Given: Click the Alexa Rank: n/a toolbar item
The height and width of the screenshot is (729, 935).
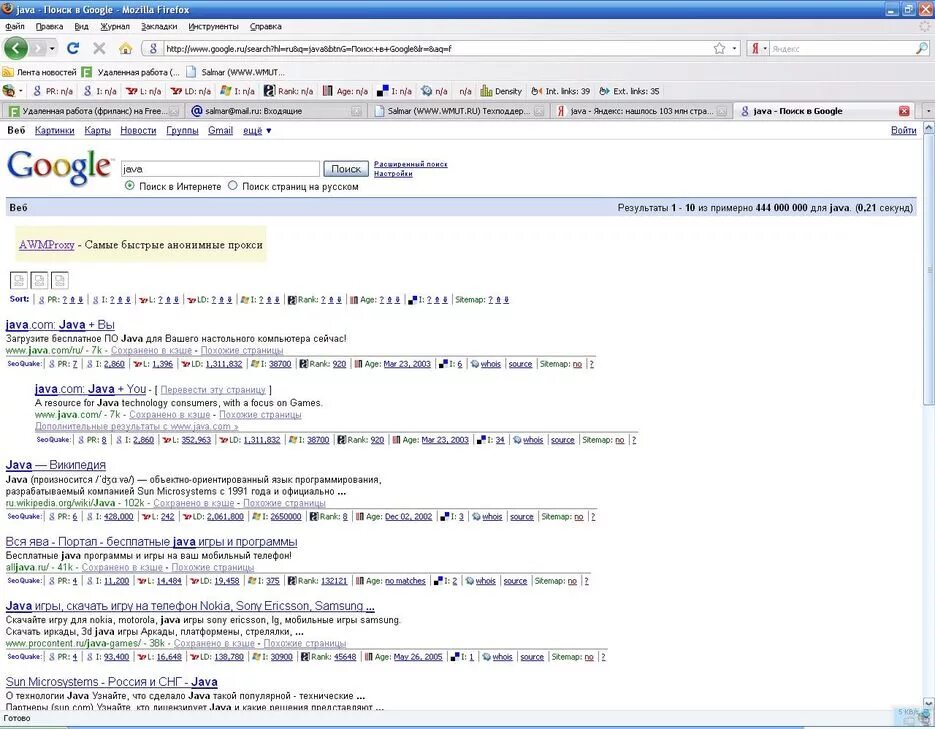Looking at the screenshot, I should tap(288, 91).
